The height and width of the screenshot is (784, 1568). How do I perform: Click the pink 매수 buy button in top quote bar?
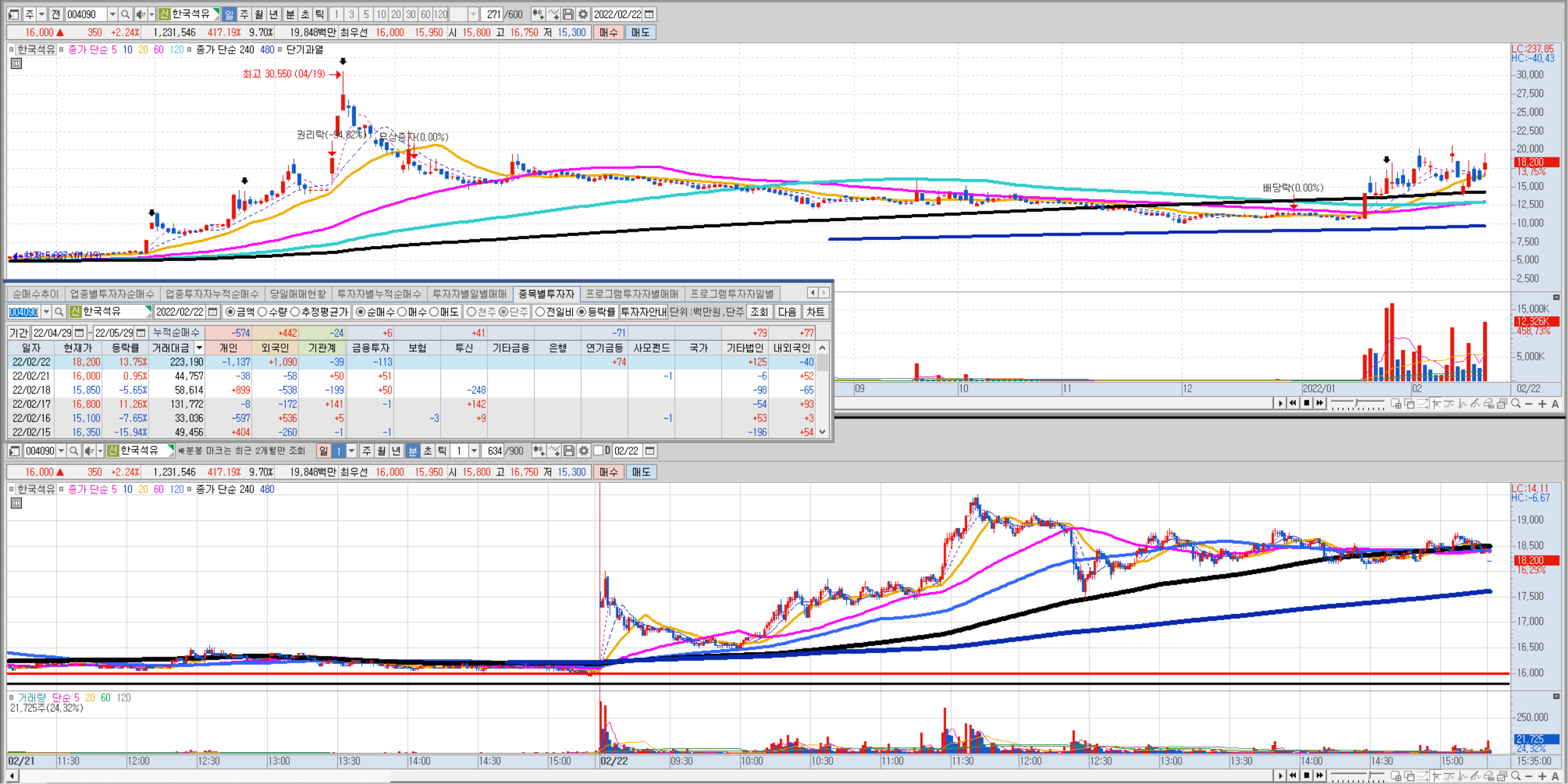tap(608, 32)
